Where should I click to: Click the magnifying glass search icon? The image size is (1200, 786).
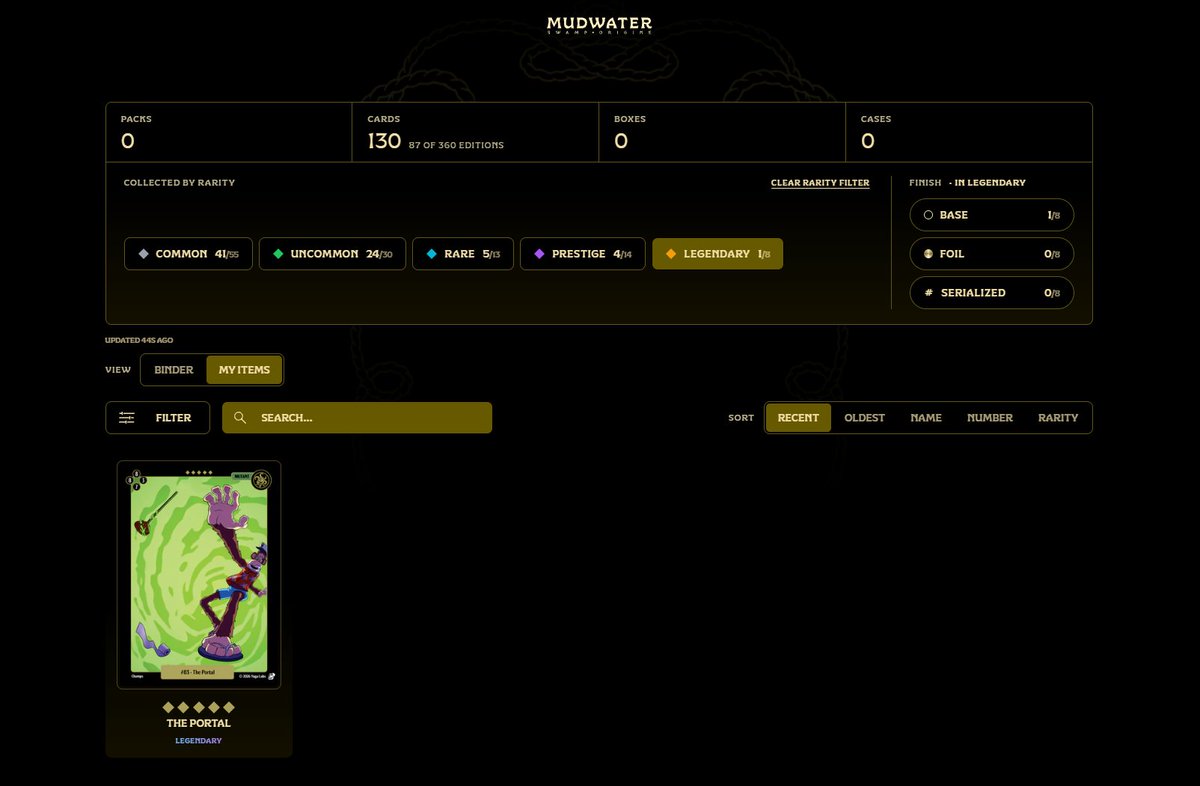pos(240,418)
